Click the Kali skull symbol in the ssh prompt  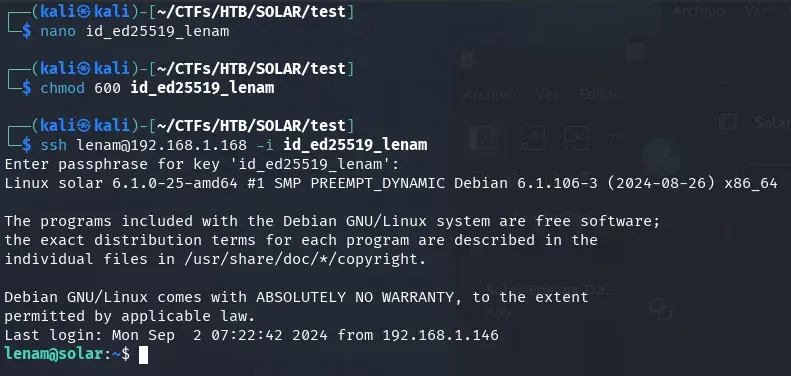(84, 125)
